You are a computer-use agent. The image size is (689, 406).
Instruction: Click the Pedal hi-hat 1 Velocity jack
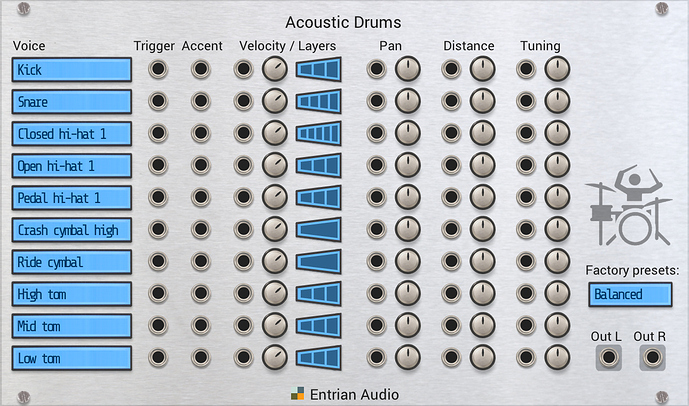click(x=243, y=197)
